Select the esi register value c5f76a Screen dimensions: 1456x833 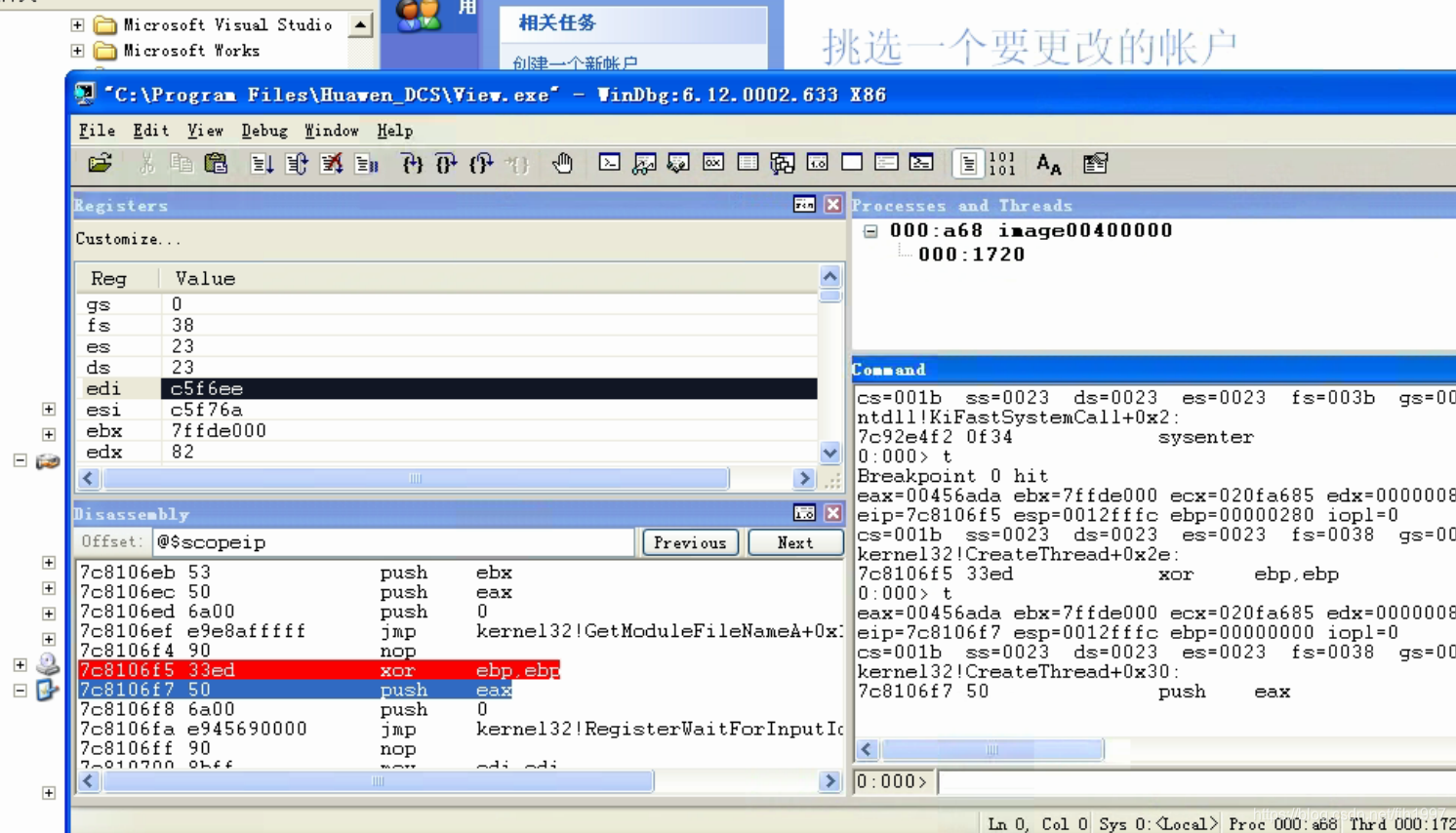point(207,410)
